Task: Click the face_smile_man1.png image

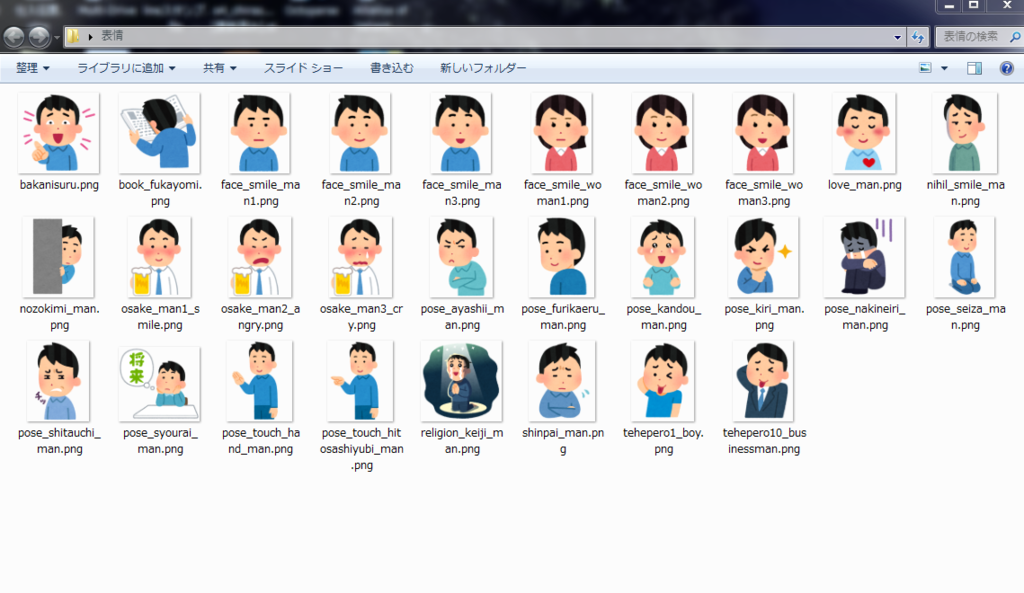Action: click(x=260, y=133)
